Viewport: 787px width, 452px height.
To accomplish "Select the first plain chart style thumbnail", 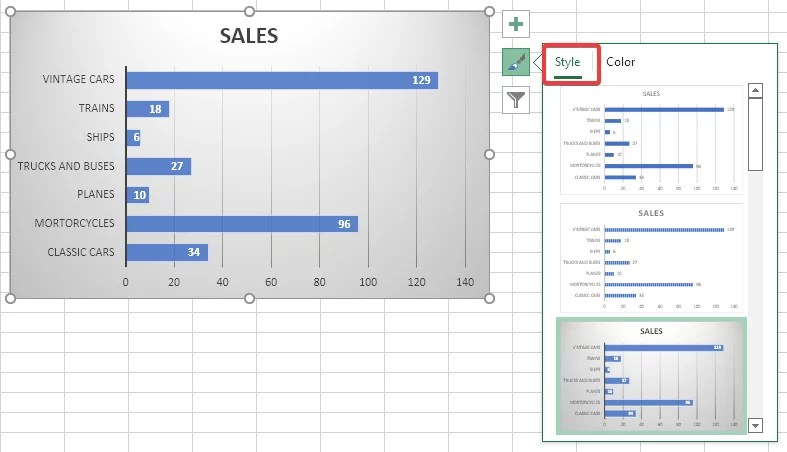I will pos(651,139).
